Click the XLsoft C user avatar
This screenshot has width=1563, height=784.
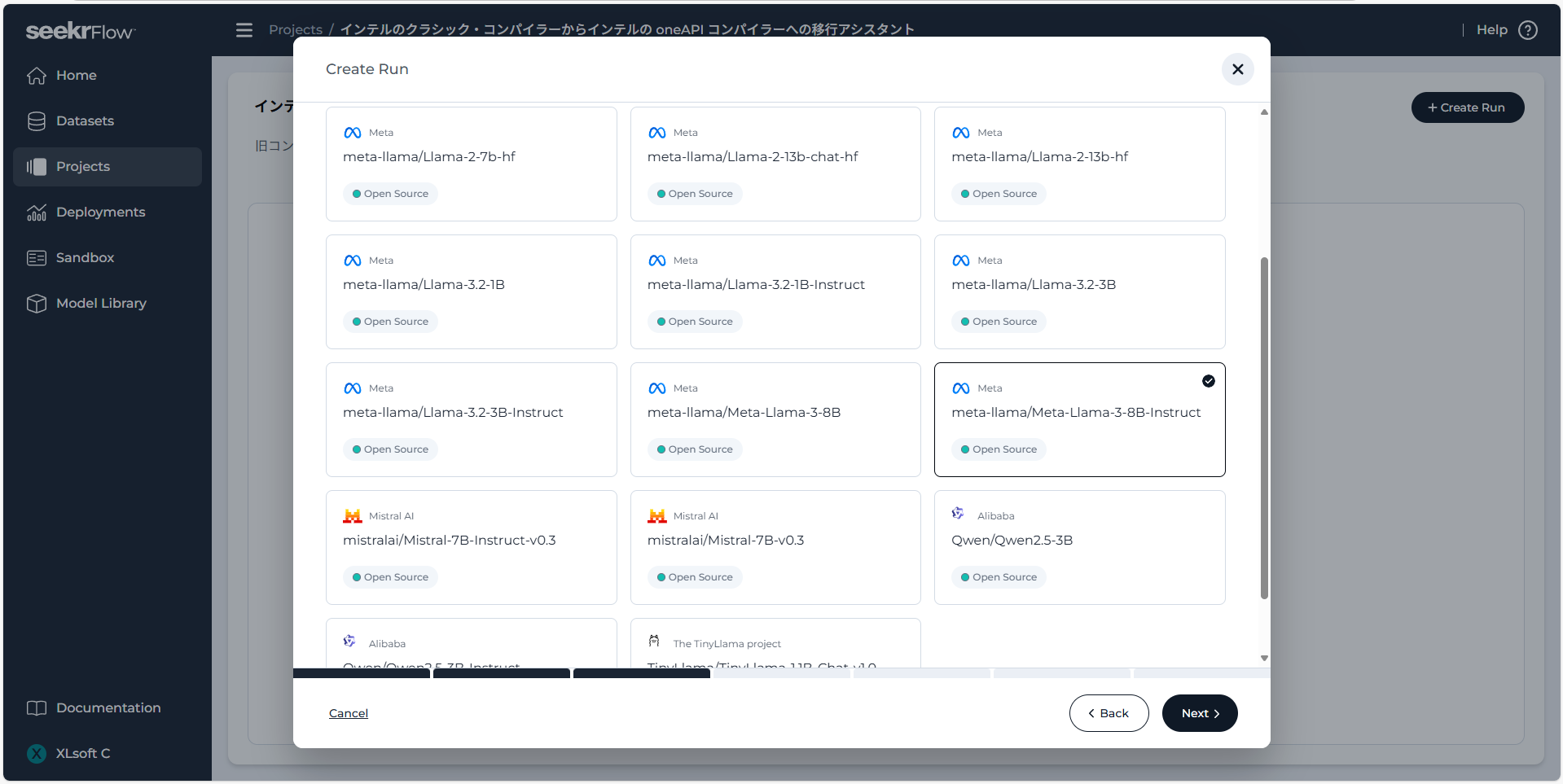click(36, 754)
